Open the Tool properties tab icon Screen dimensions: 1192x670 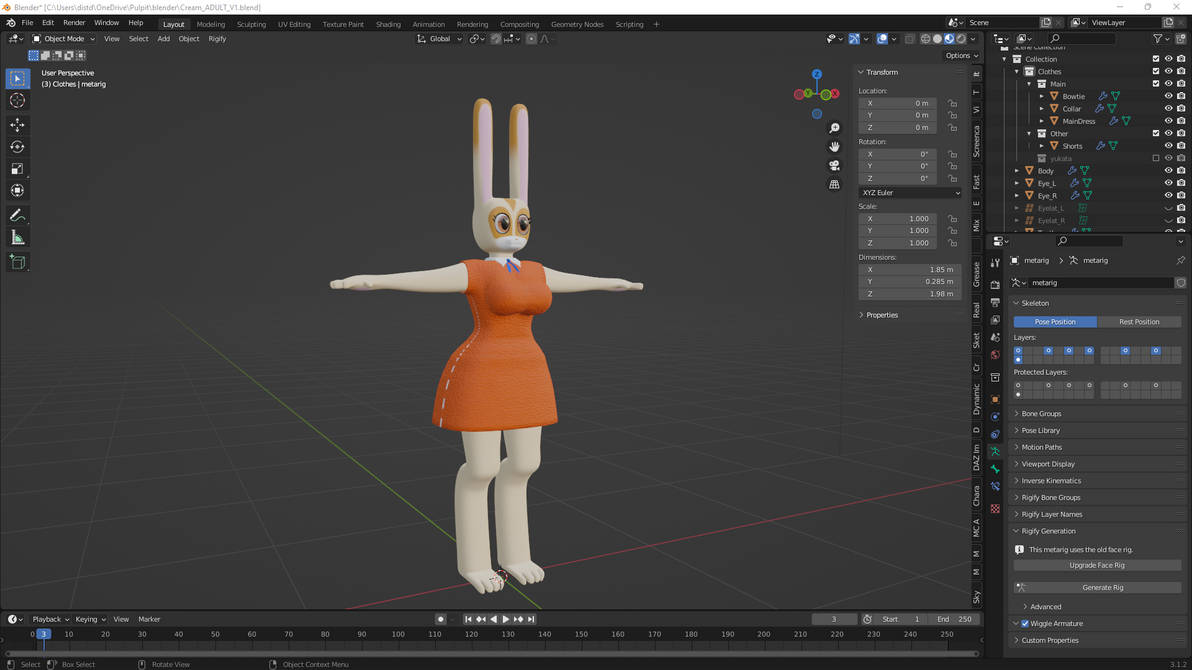995,262
